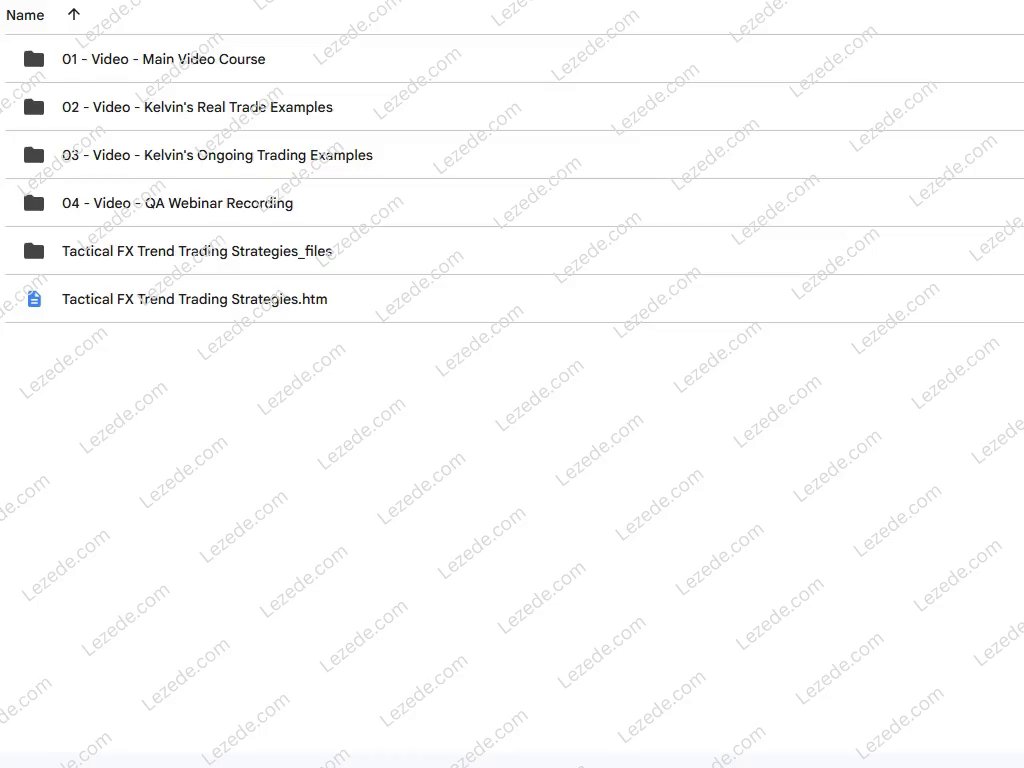Select '03 - Video - Kelvin's Ongoing Trading Examples'
1024x768 pixels.
[x=217, y=155]
